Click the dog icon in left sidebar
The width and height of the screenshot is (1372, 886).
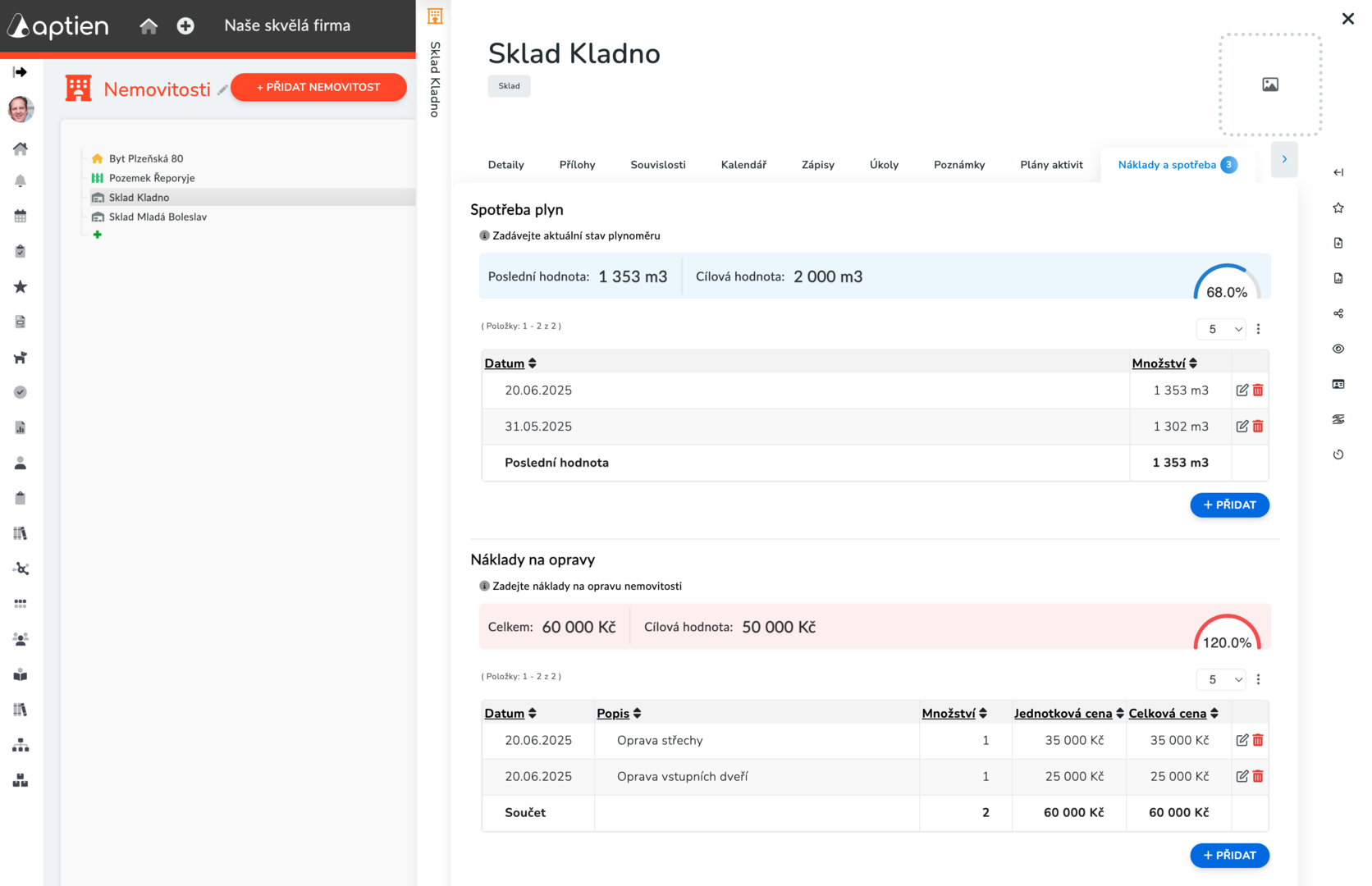tap(21, 358)
